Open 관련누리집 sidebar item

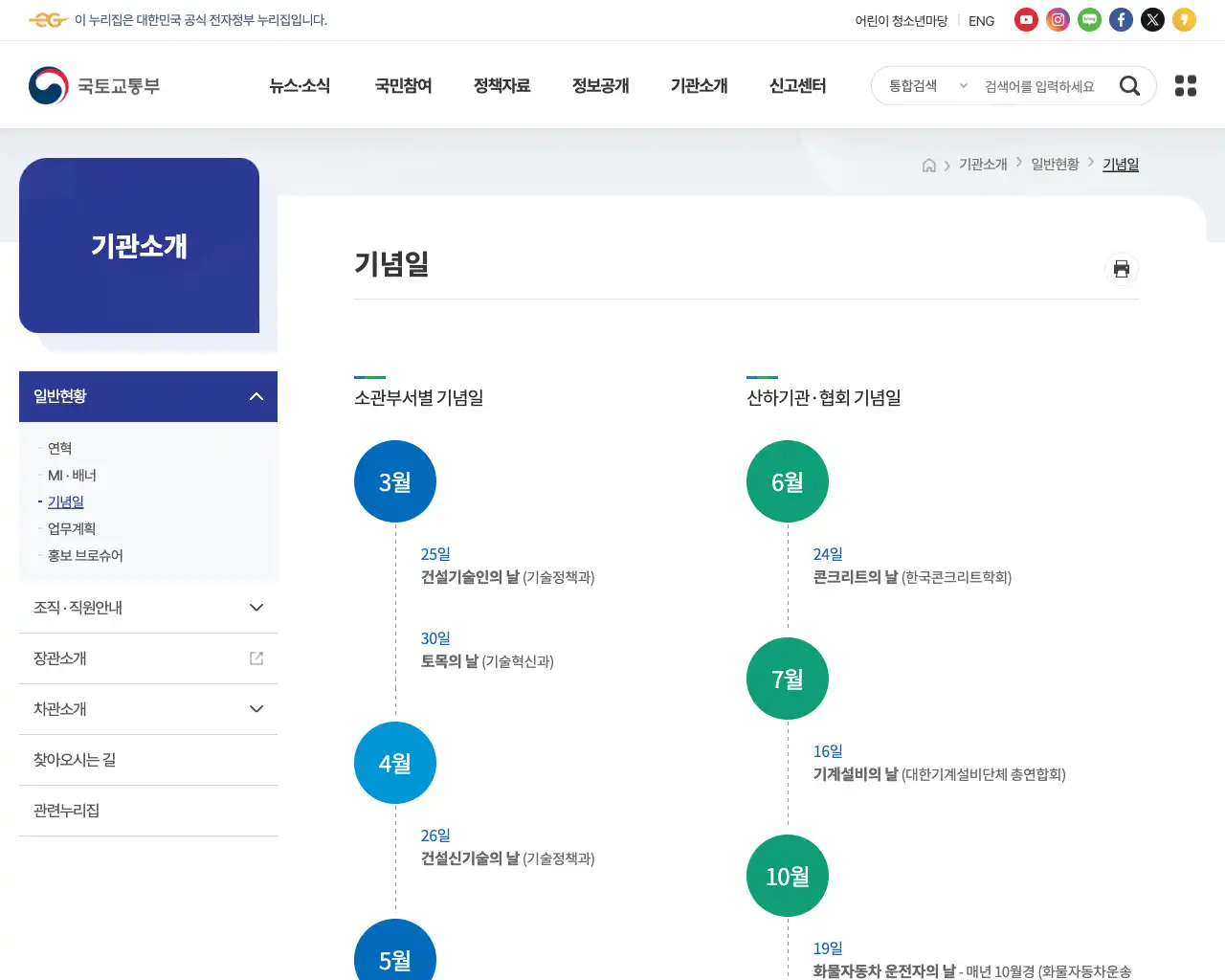tap(148, 811)
